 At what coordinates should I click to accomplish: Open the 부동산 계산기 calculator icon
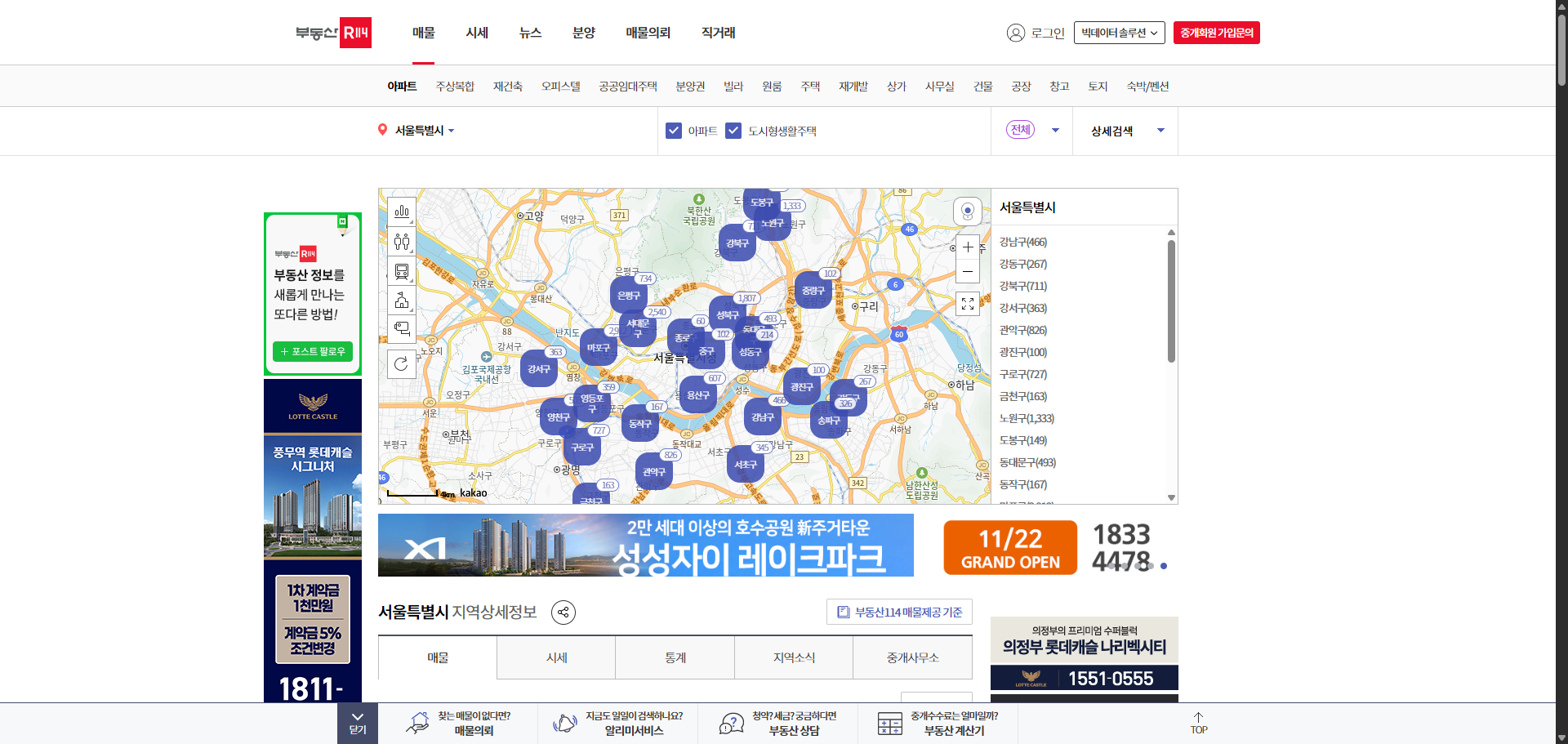pos(889,723)
